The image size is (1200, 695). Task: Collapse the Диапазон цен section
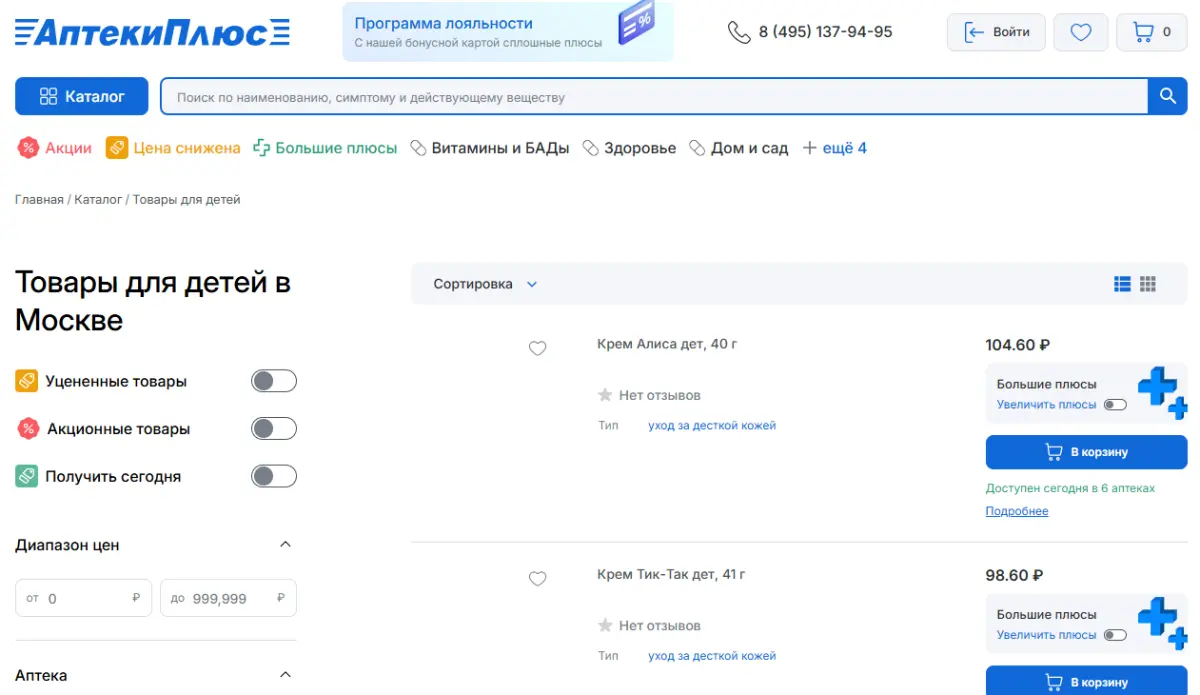tap(285, 545)
